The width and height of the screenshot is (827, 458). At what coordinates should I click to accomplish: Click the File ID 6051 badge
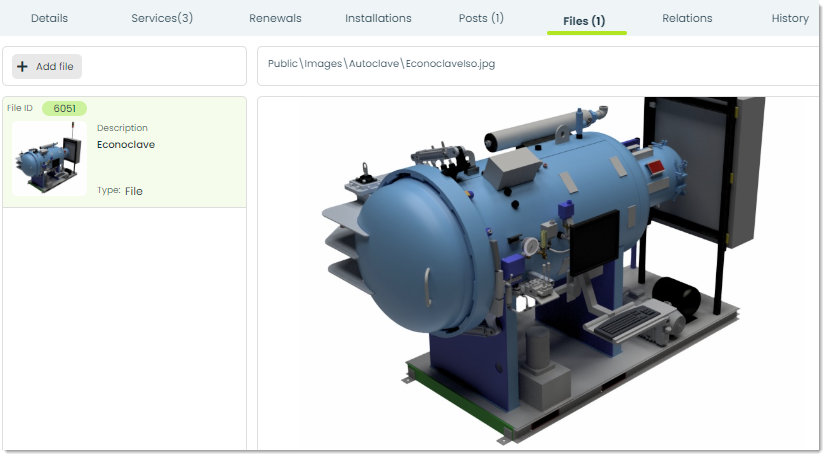tap(64, 109)
